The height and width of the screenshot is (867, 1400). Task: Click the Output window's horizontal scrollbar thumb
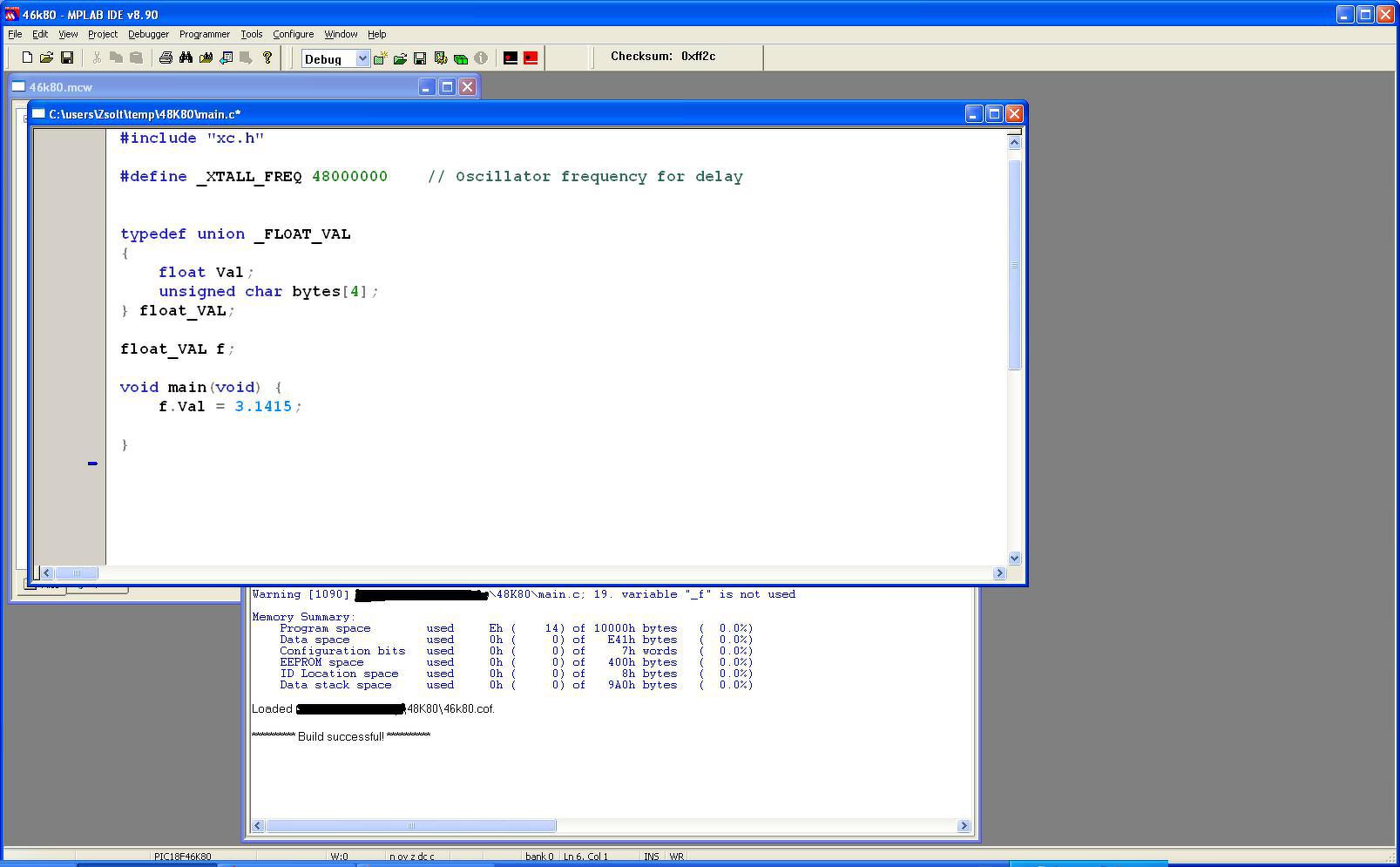pyautogui.click(x=411, y=825)
